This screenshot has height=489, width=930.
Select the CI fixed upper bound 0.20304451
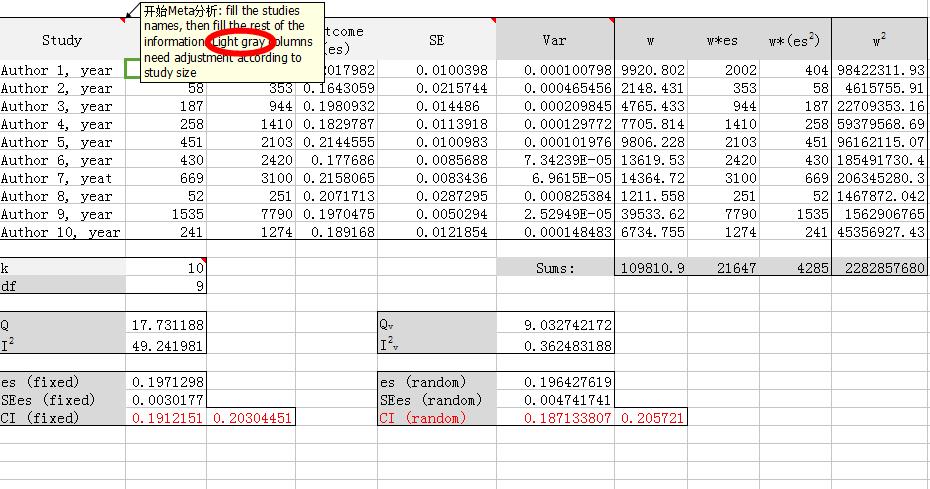click(x=251, y=418)
